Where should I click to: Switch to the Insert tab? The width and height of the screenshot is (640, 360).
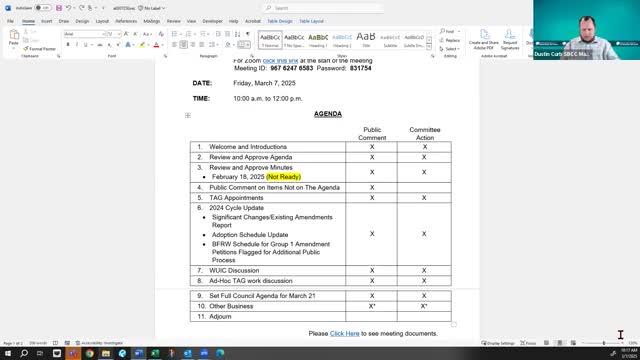coord(47,21)
